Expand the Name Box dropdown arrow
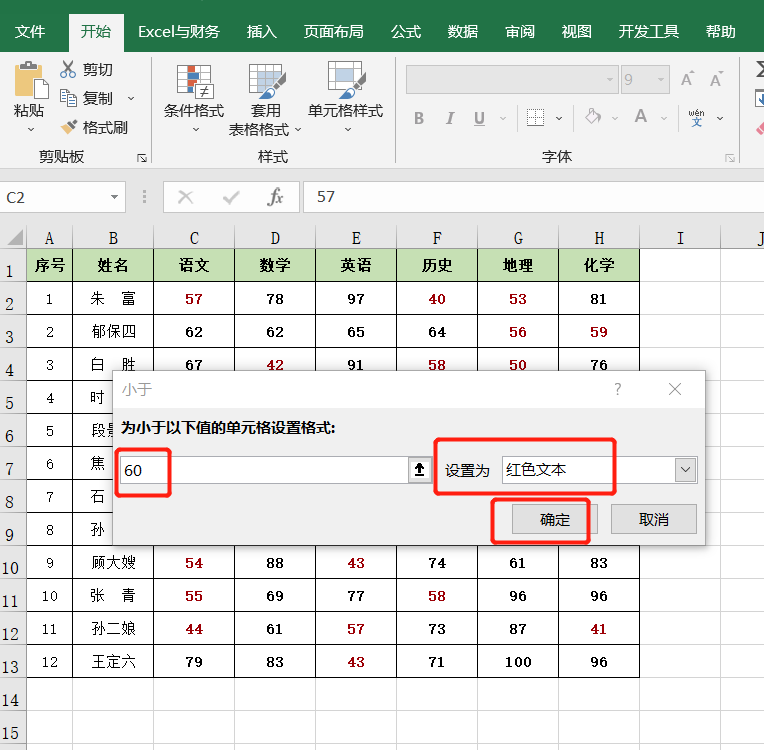764x750 pixels. [114, 197]
